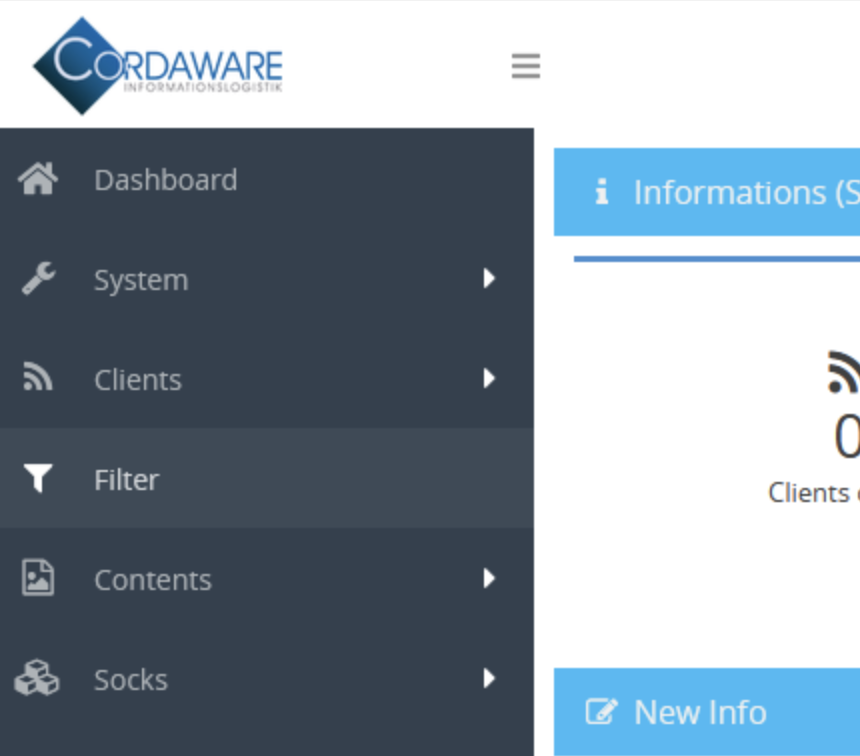Click the System wrench icon

[38, 279]
